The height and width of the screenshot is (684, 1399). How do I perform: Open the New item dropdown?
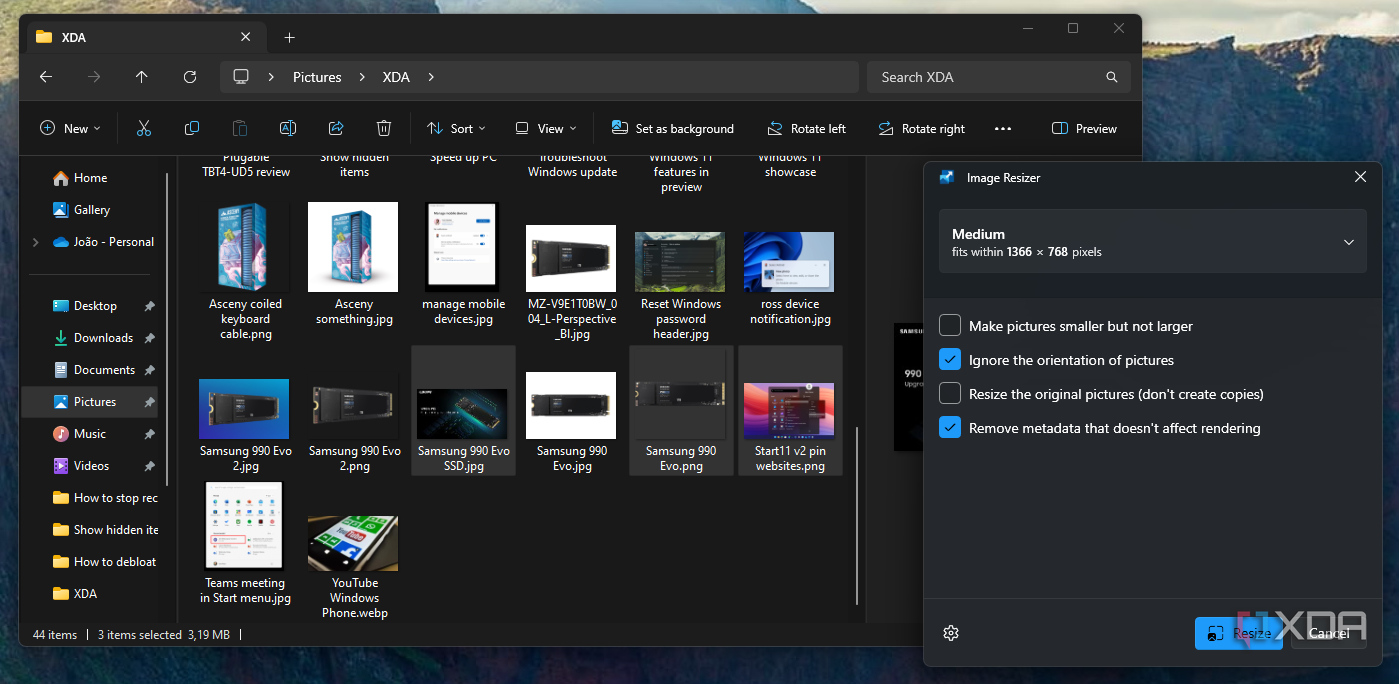pyautogui.click(x=70, y=128)
